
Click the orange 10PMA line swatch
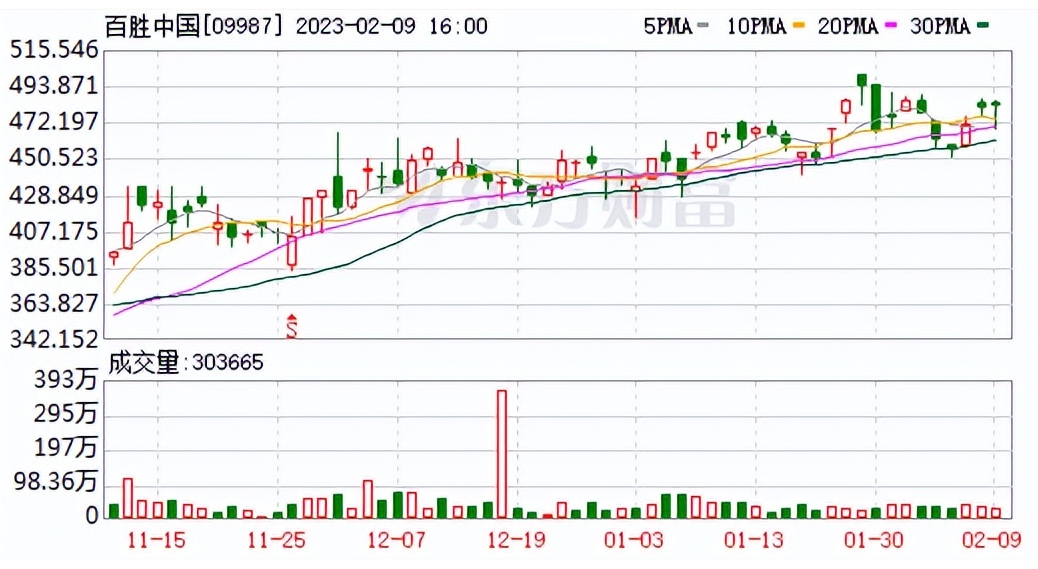798,27
